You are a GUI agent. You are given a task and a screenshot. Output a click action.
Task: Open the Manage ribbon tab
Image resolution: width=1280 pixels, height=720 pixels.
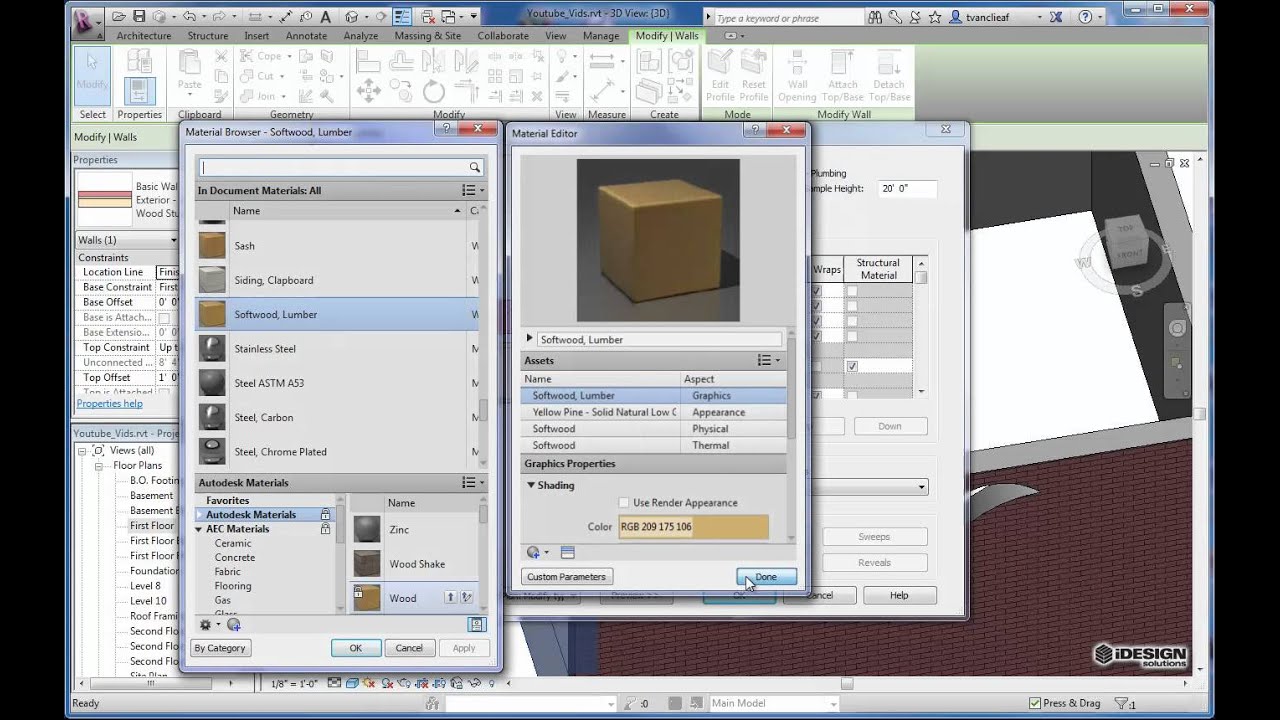[601, 36]
